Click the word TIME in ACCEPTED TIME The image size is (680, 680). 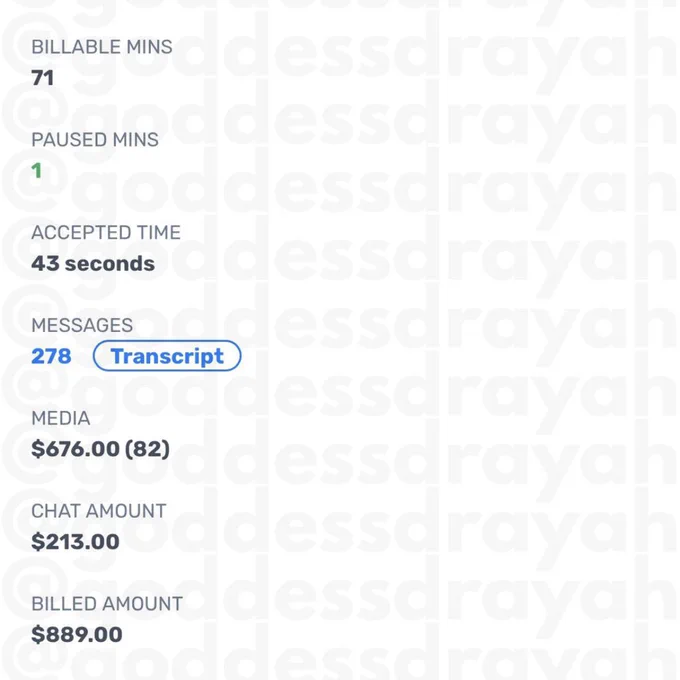[x=159, y=232]
